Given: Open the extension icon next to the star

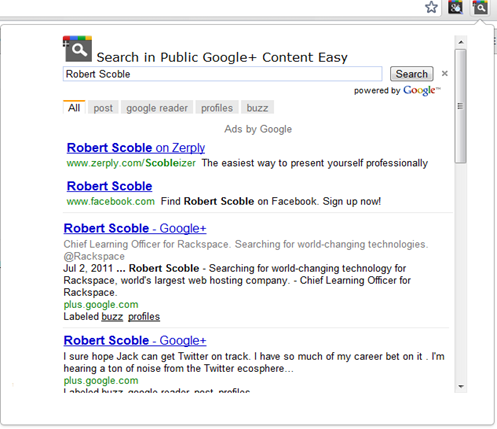Looking at the screenshot, I should [x=455, y=7].
